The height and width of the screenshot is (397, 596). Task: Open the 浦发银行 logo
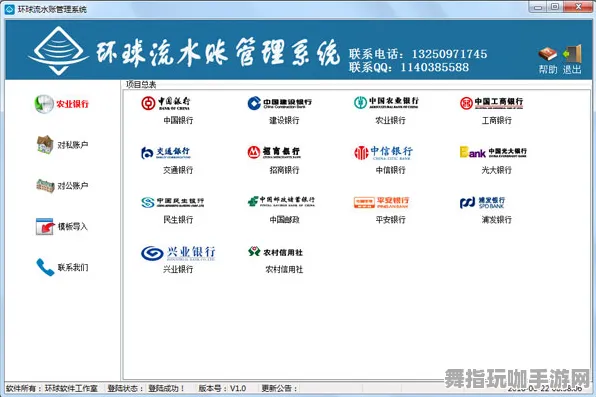tap(482, 202)
